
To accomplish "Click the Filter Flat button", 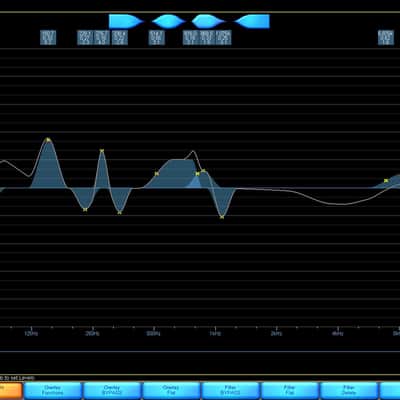I will (290, 391).
